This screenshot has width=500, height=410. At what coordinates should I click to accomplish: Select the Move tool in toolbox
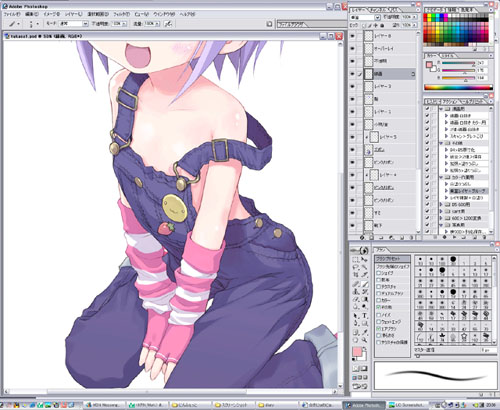pyautogui.click(x=364, y=259)
